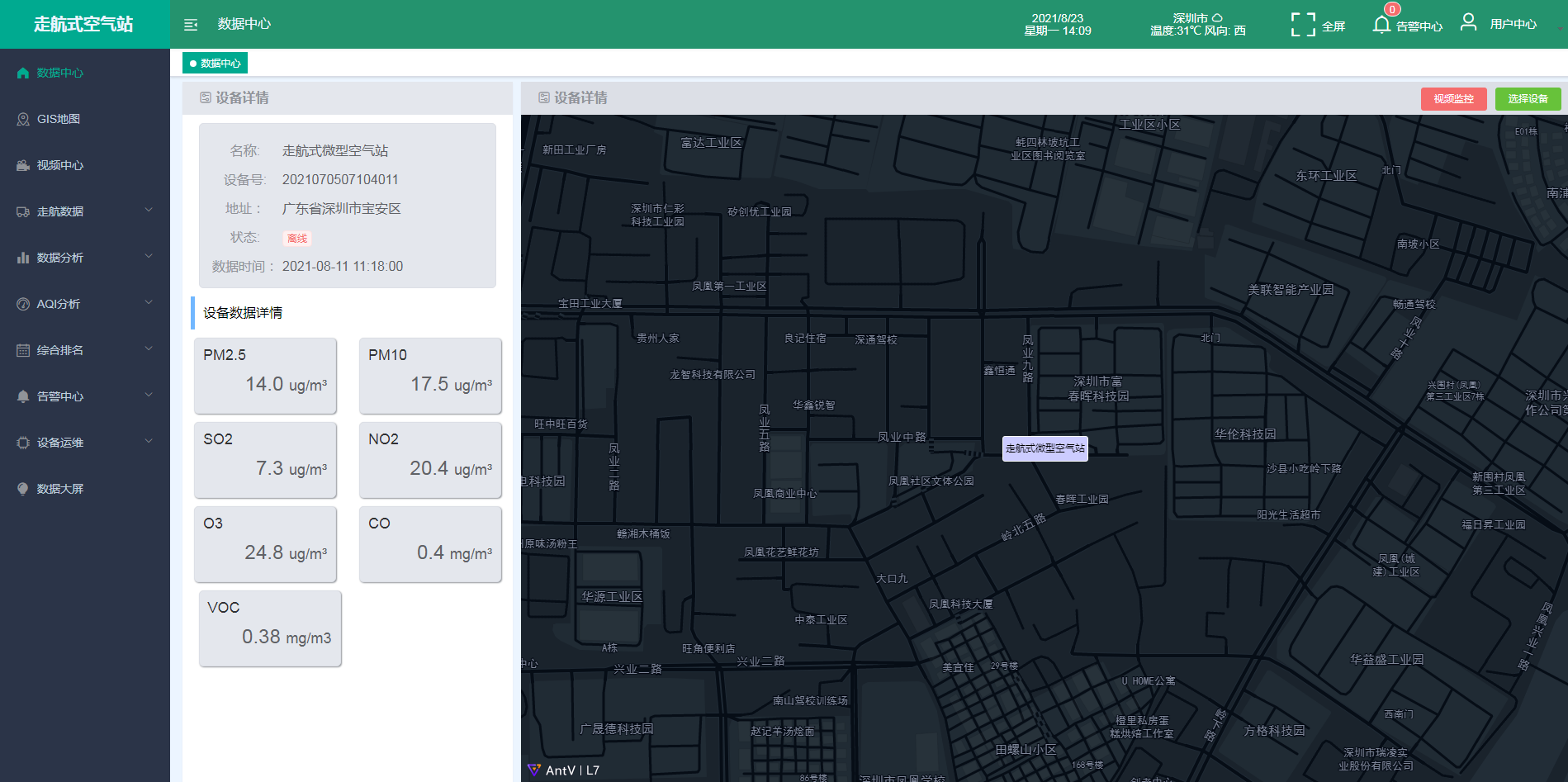Image resolution: width=1568 pixels, height=782 pixels.
Task: Expand the 数据分析 submenu chevron
Action: point(149,257)
